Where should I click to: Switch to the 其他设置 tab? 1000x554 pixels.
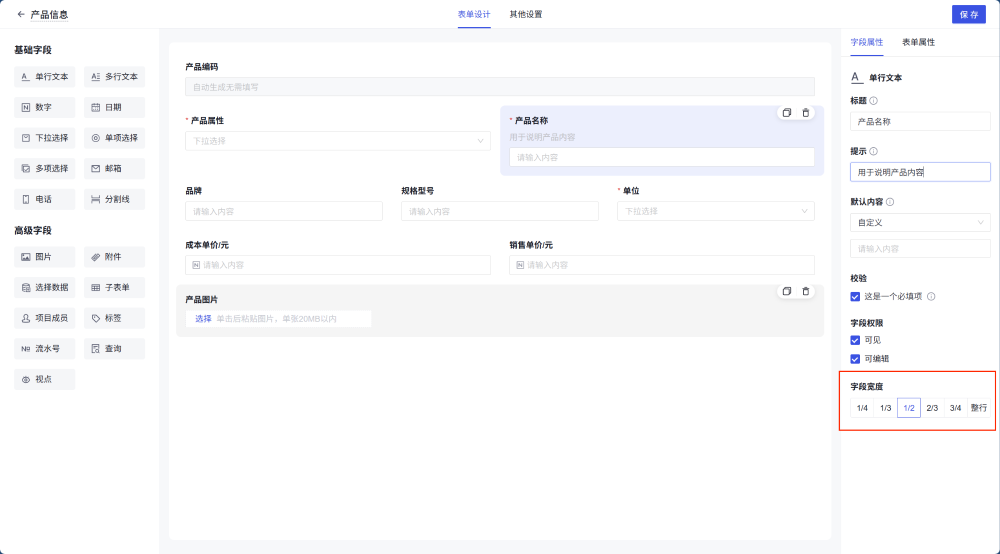525,15
